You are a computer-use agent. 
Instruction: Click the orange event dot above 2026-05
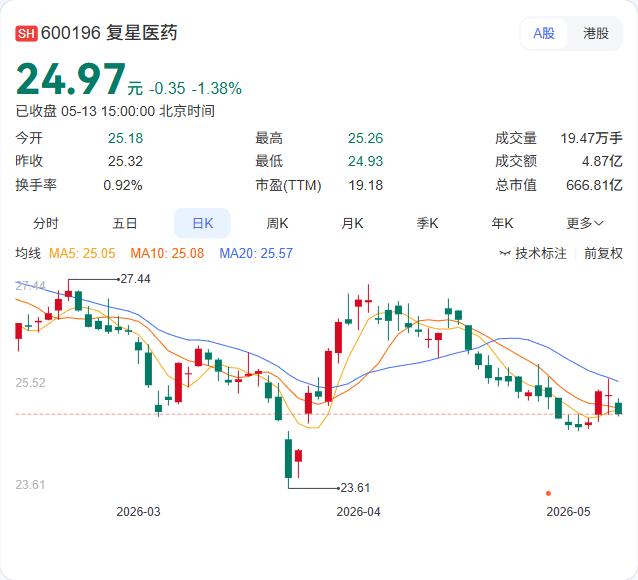click(x=548, y=493)
